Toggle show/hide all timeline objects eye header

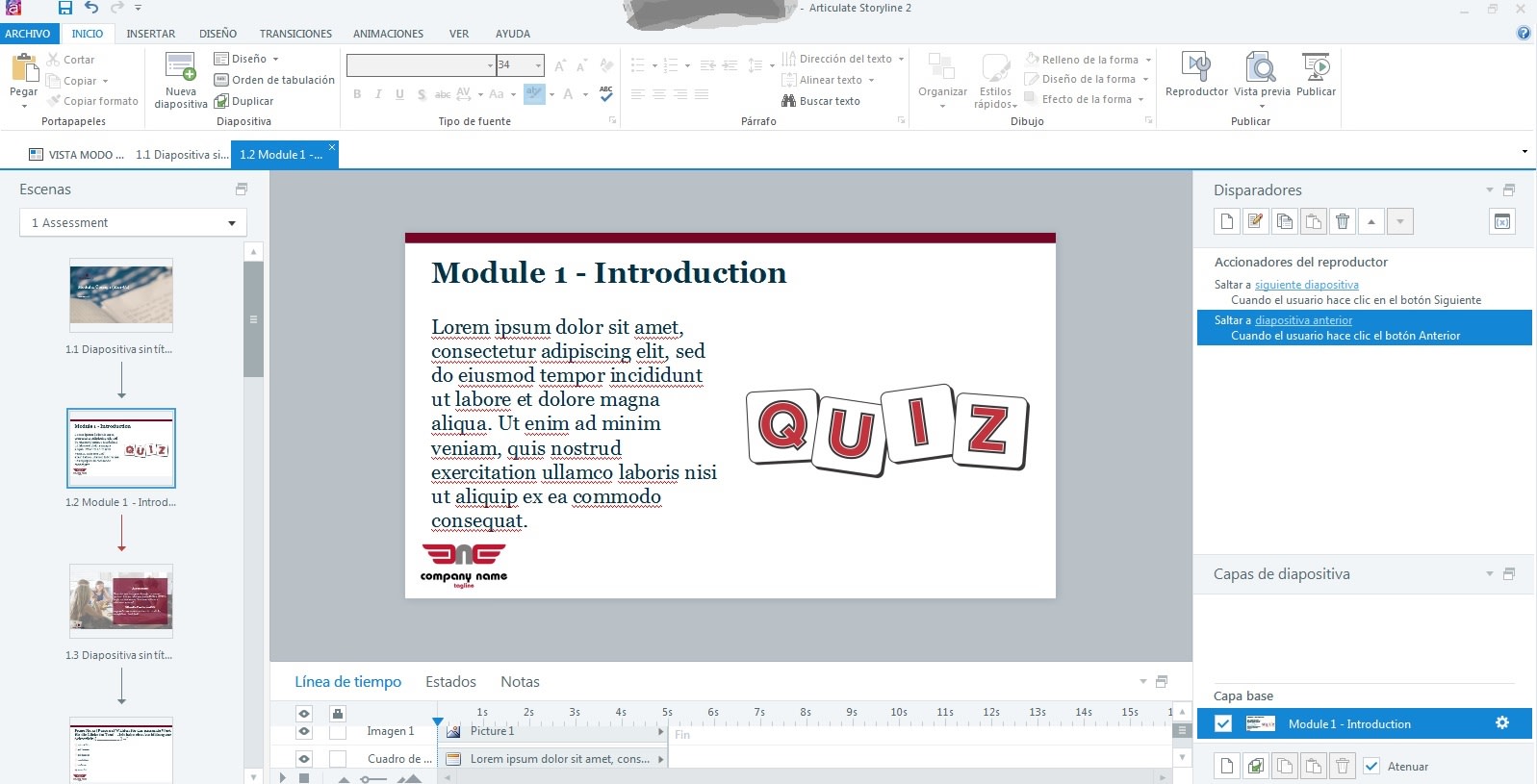(x=304, y=713)
